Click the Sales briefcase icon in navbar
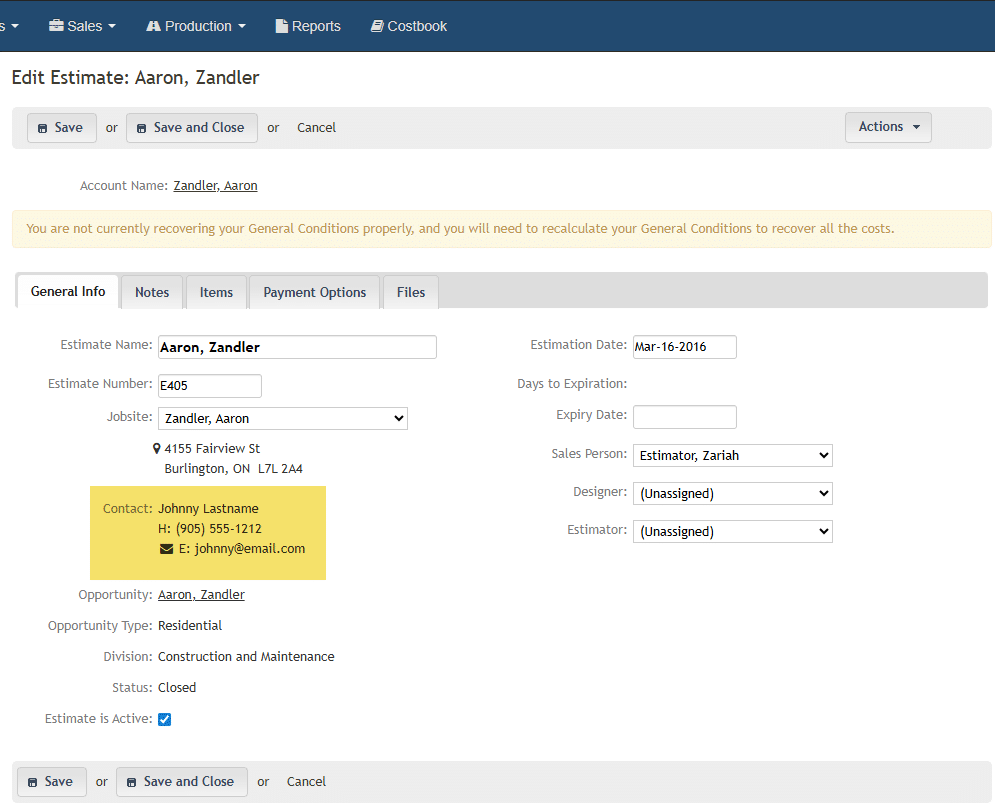Image resolution: width=995 pixels, height=806 pixels. click(x=56, y=26)
